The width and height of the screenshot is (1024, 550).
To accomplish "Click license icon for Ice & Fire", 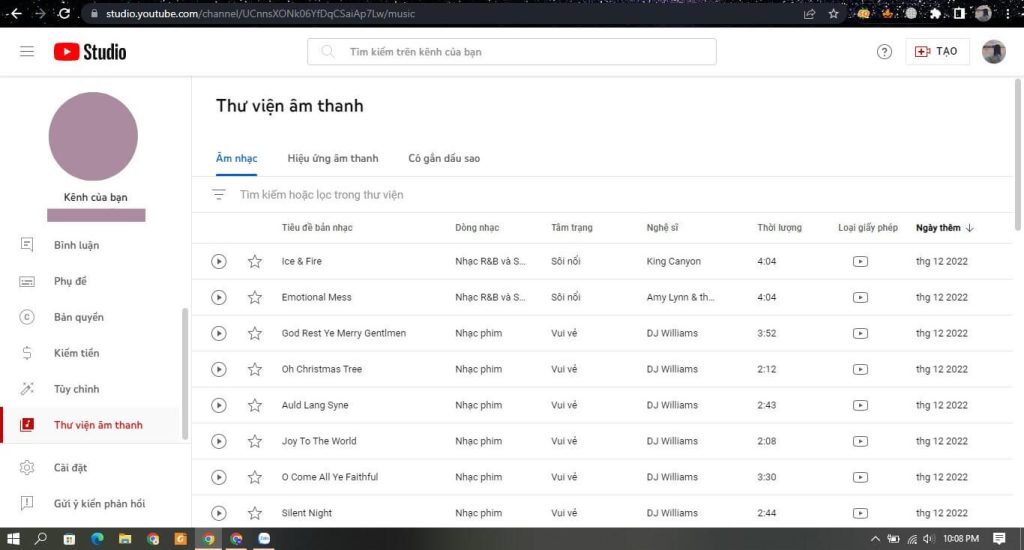I will (860, 261).
